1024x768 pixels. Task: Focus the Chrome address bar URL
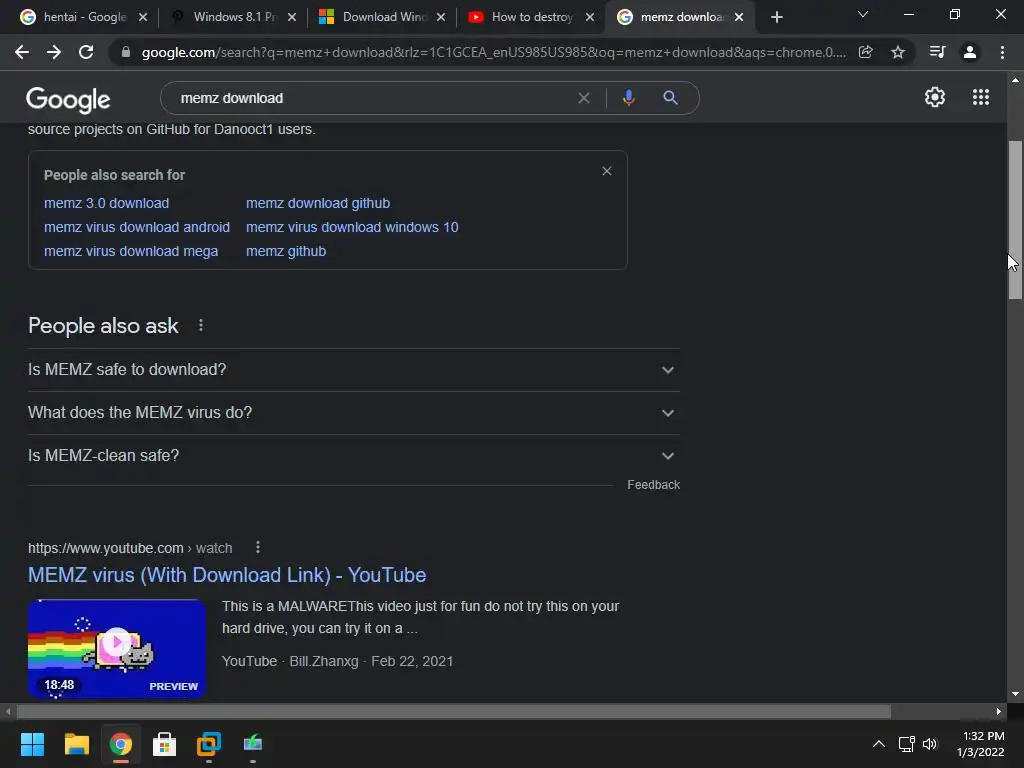493,52
